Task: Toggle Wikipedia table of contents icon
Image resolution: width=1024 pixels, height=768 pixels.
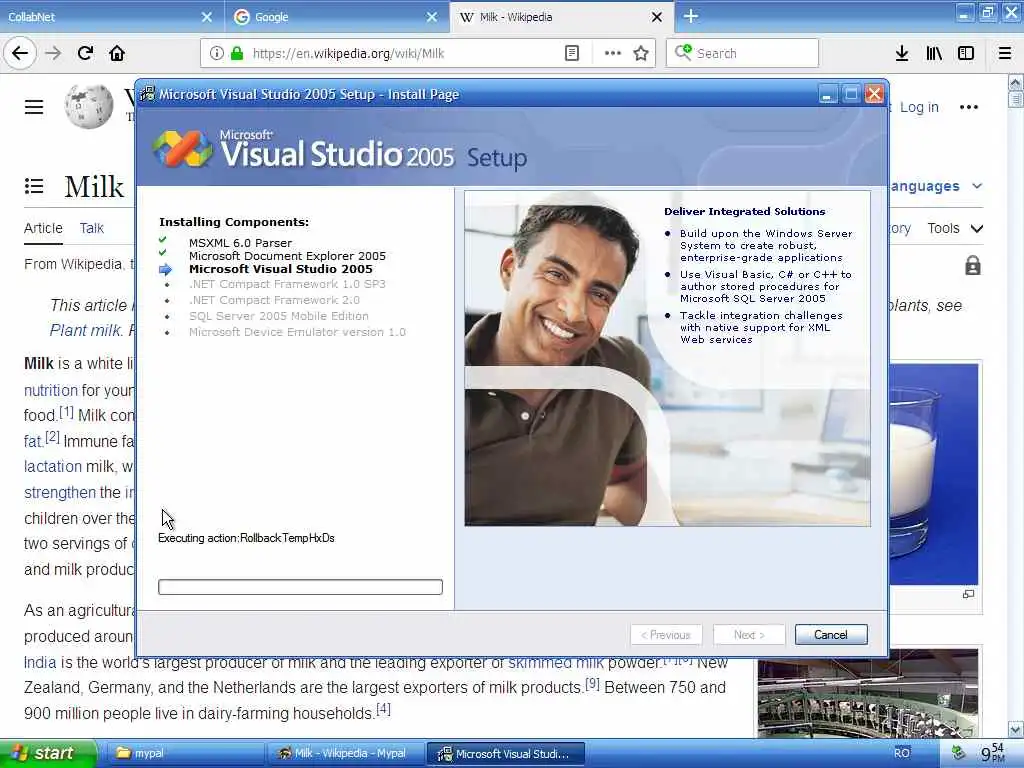Action: point(34,186)
